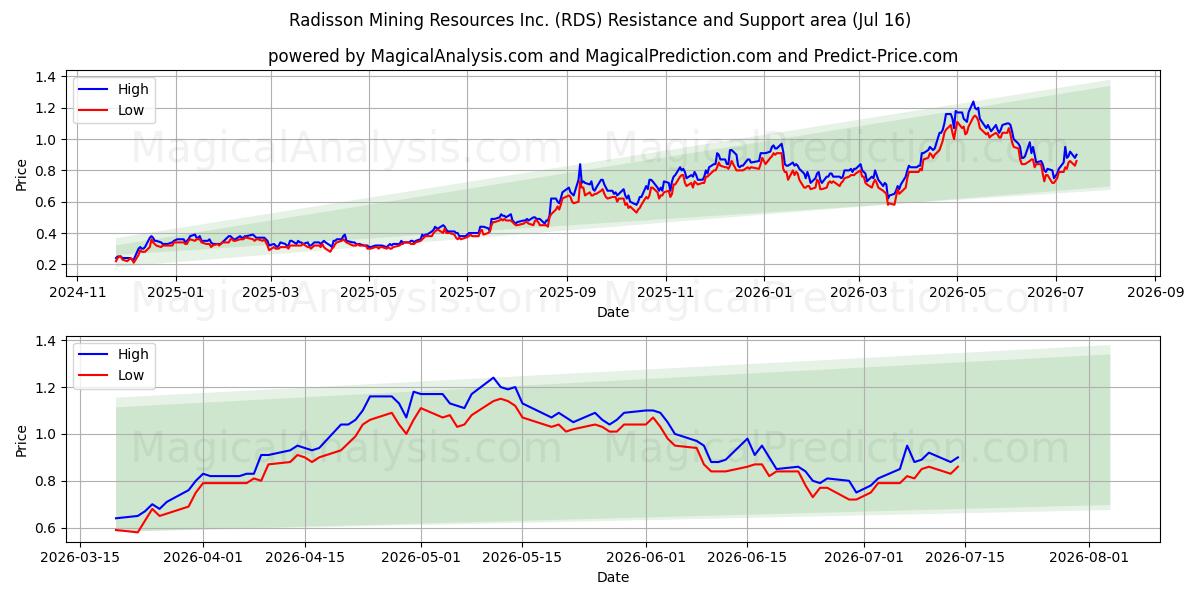Click High legend entry in the 2024-11 chart
The height and width of the screenshot is (600, 1200).
tap(113, 89)
